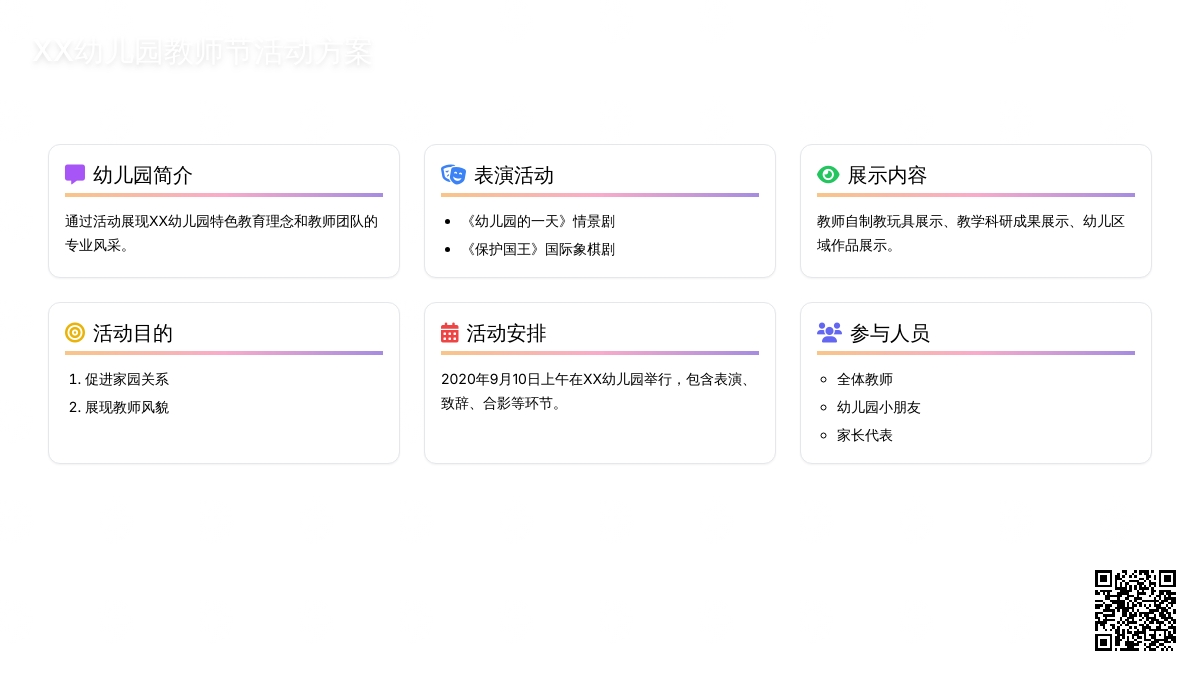Click the green eye icon
The width and height of the screenshot is (1200, 675).
coord(828,175)
